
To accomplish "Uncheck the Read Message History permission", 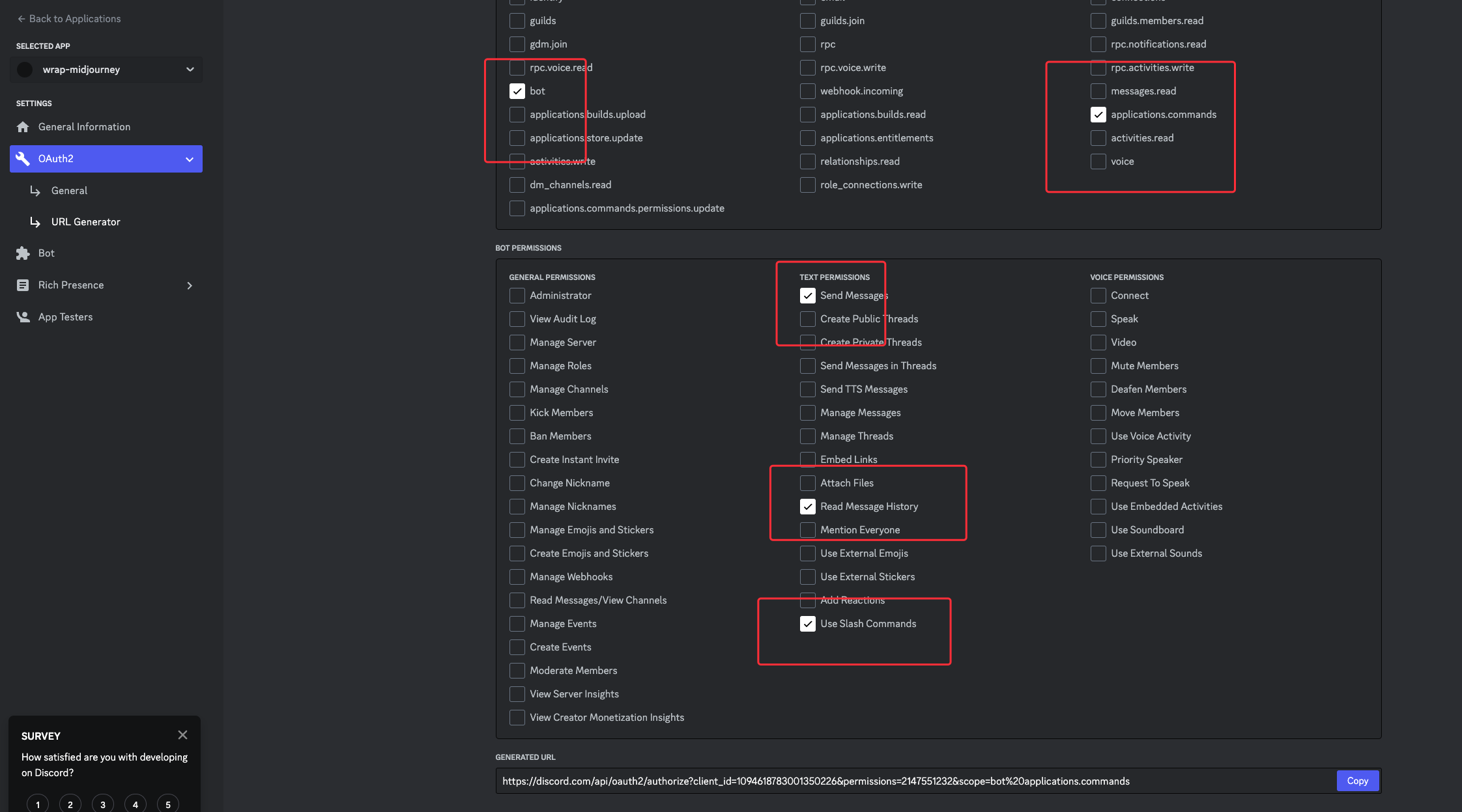I will coord(808,506).
